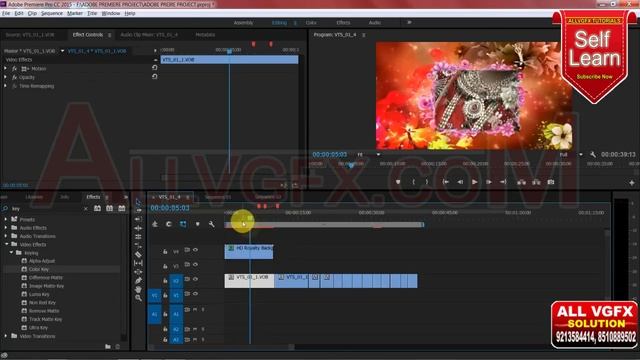This screenshot has width=640, height=360.
Task: Play the program monitor
Action: pyautogui.click(x=474, y=182)
